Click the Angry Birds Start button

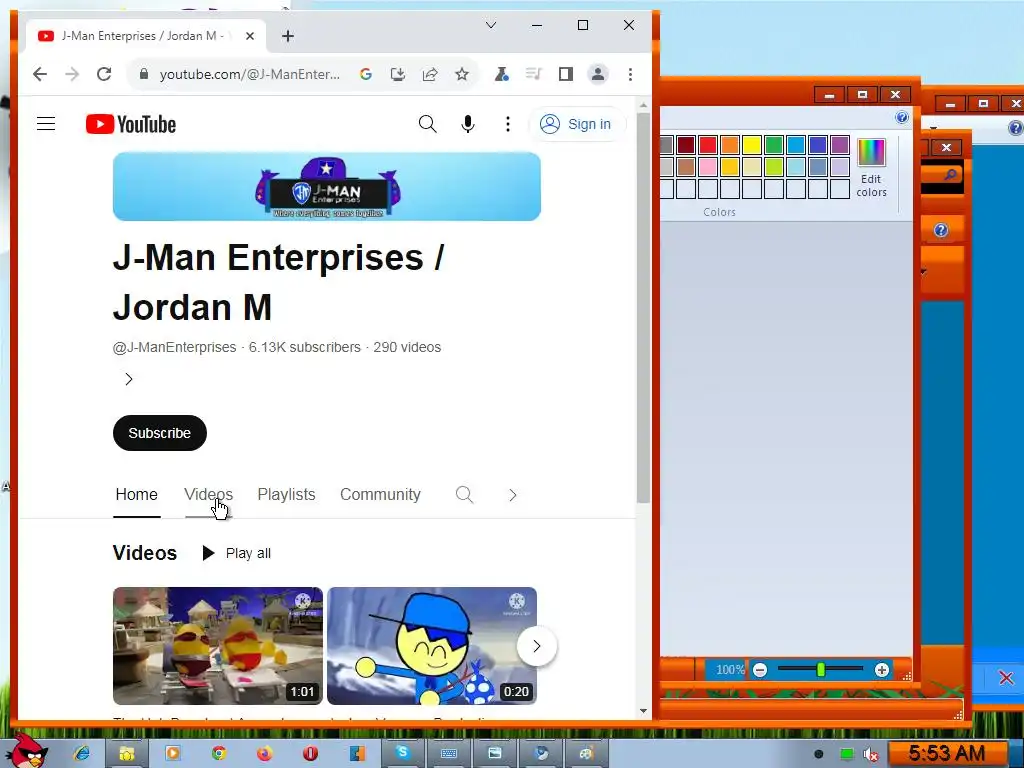(x=25, y=751)
